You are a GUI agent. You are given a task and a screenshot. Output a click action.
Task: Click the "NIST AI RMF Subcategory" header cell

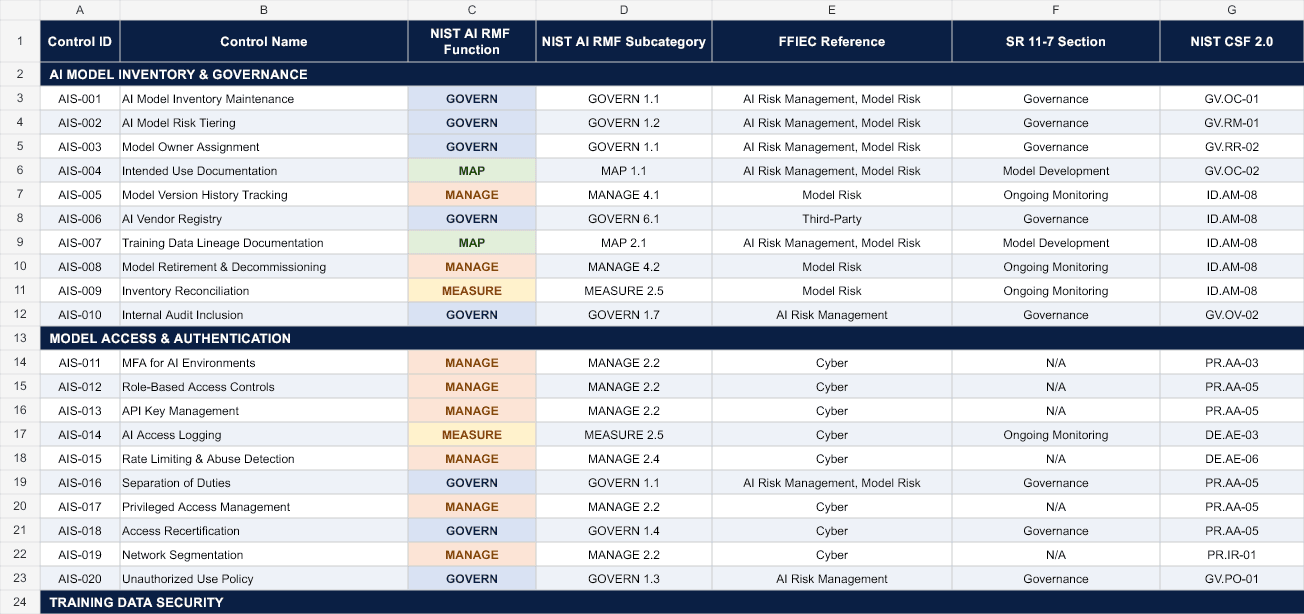tap(624, 41)
